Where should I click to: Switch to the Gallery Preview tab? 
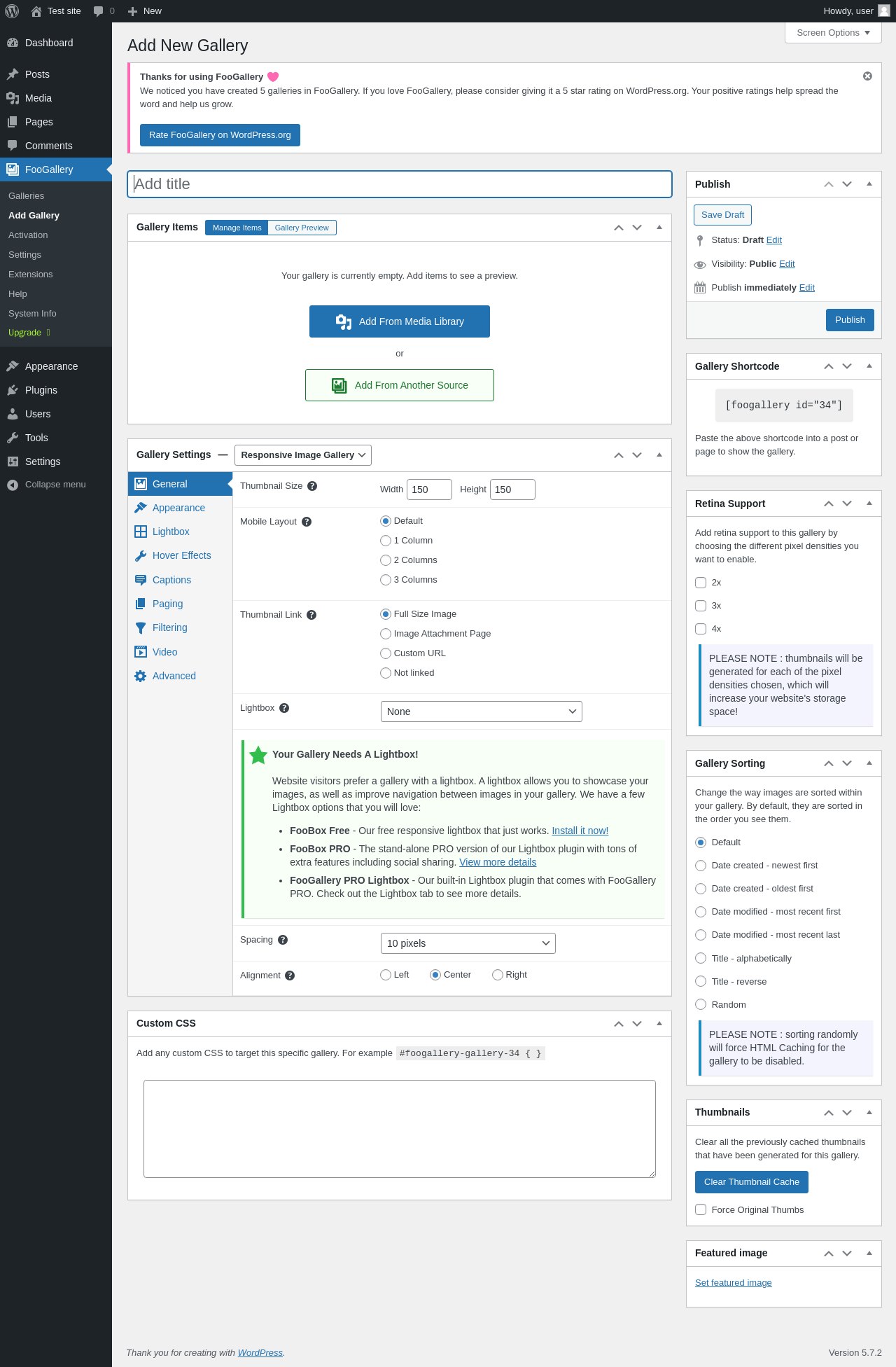tap(302, 228)
